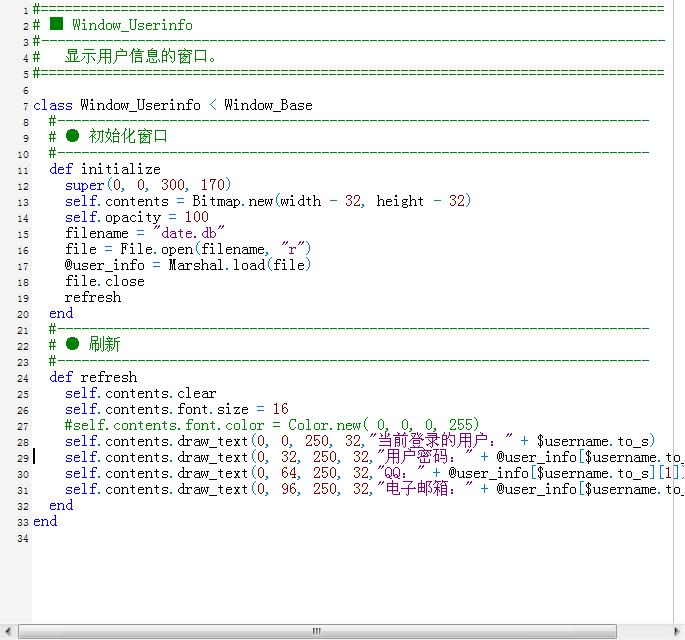The height and width of the screenshot is (640, 685).
Task: Click 'def initialize' on line 11
Action: [x=105, y=169]
